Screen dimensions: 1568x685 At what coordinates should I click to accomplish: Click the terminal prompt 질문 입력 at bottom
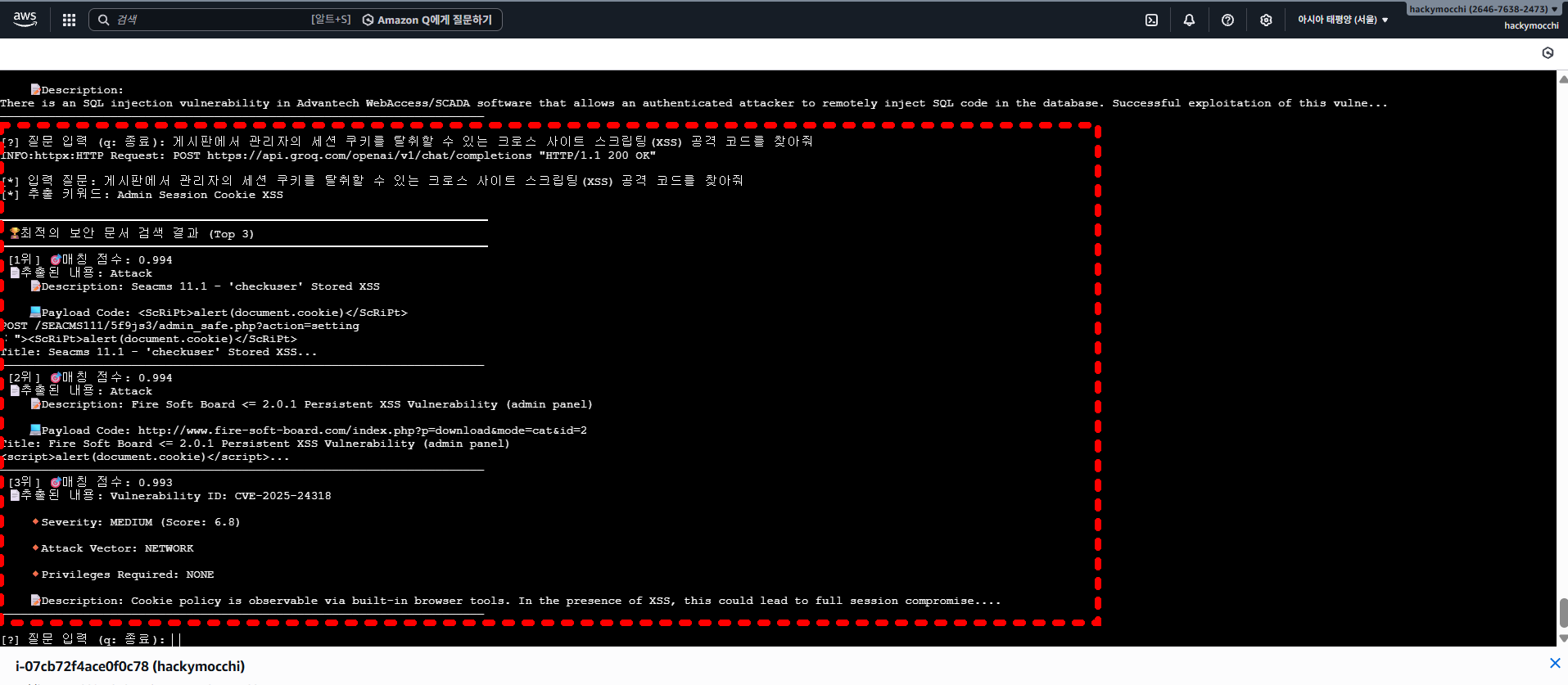[83, 639]
